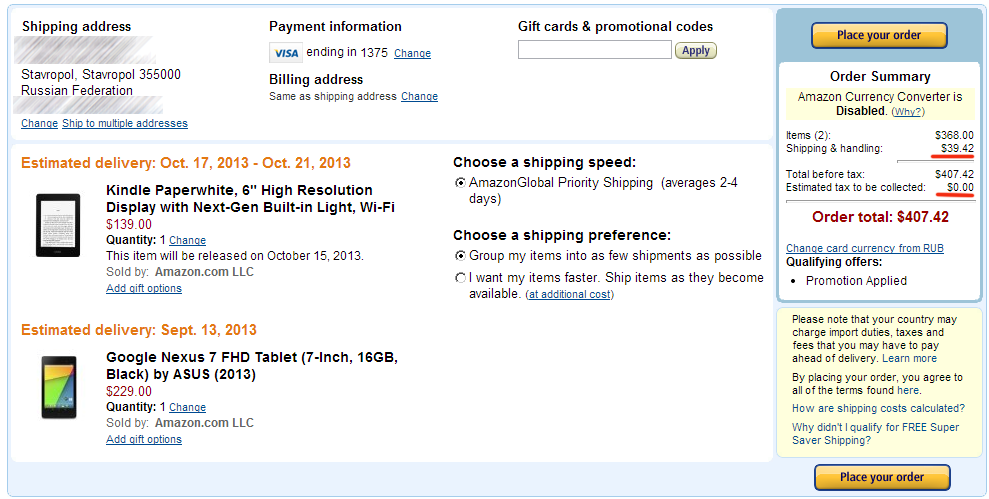Open 'How are shipping costs calculated?' link
The width and height of the screenshot is (989, 499).
(x=878, y=408)
